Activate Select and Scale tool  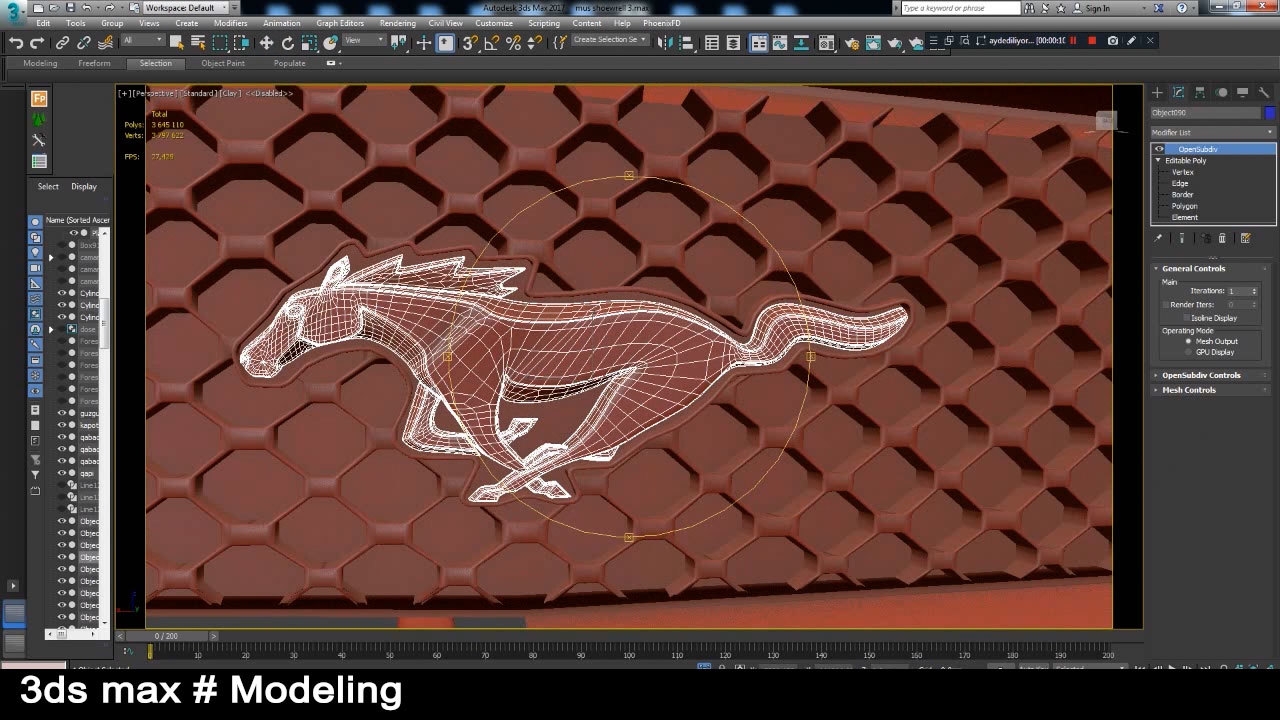(x=309, y=43)
